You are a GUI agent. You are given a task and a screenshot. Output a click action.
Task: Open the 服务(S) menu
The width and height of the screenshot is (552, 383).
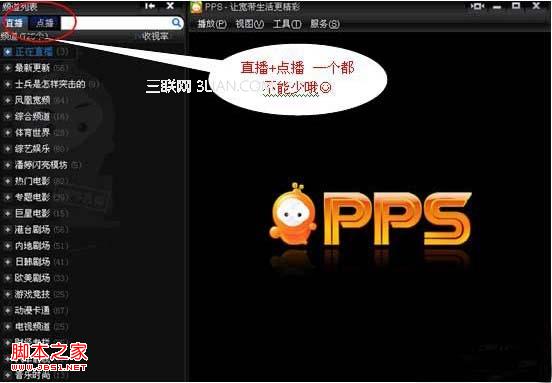[x=325, y=24]
